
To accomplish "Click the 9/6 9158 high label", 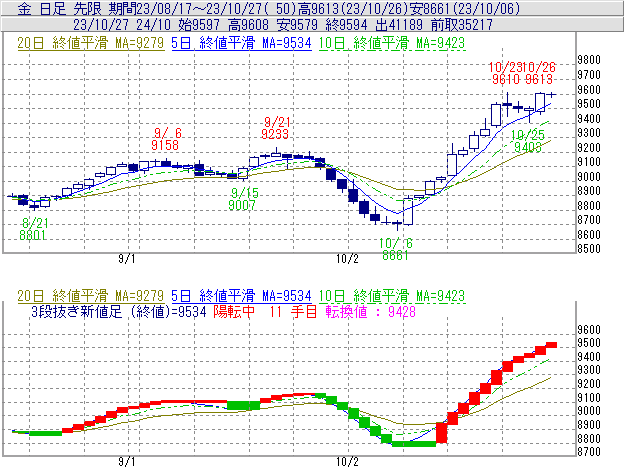I will coord(166,139).
